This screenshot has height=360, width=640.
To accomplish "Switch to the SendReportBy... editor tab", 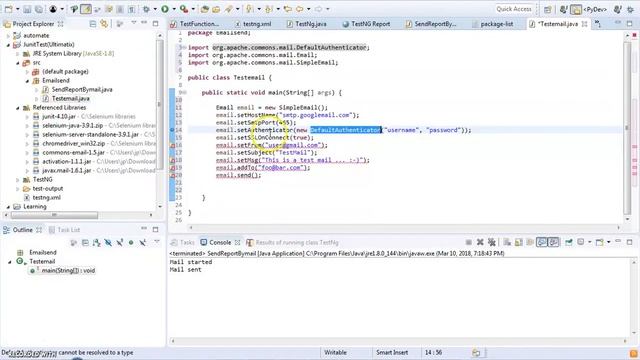I will coord(431,24).
